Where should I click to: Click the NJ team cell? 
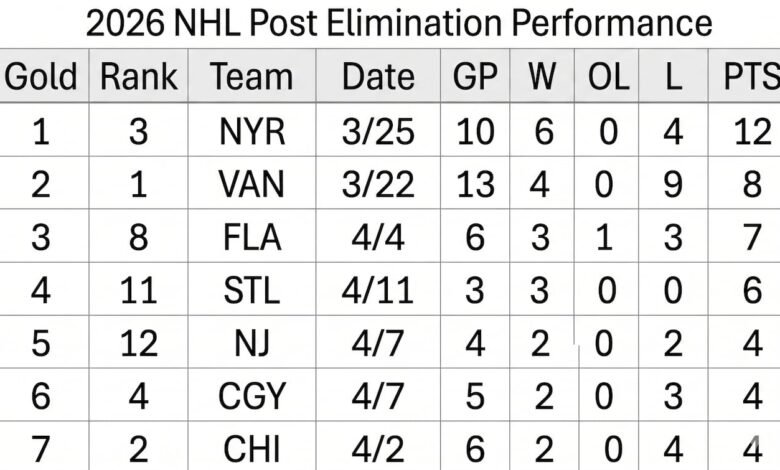tap(251, 343)
